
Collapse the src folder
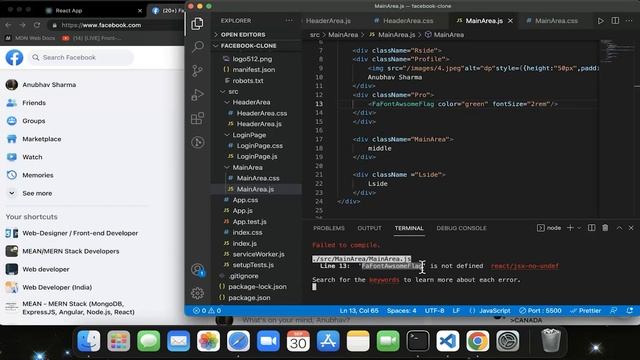[x=233, y=91]
